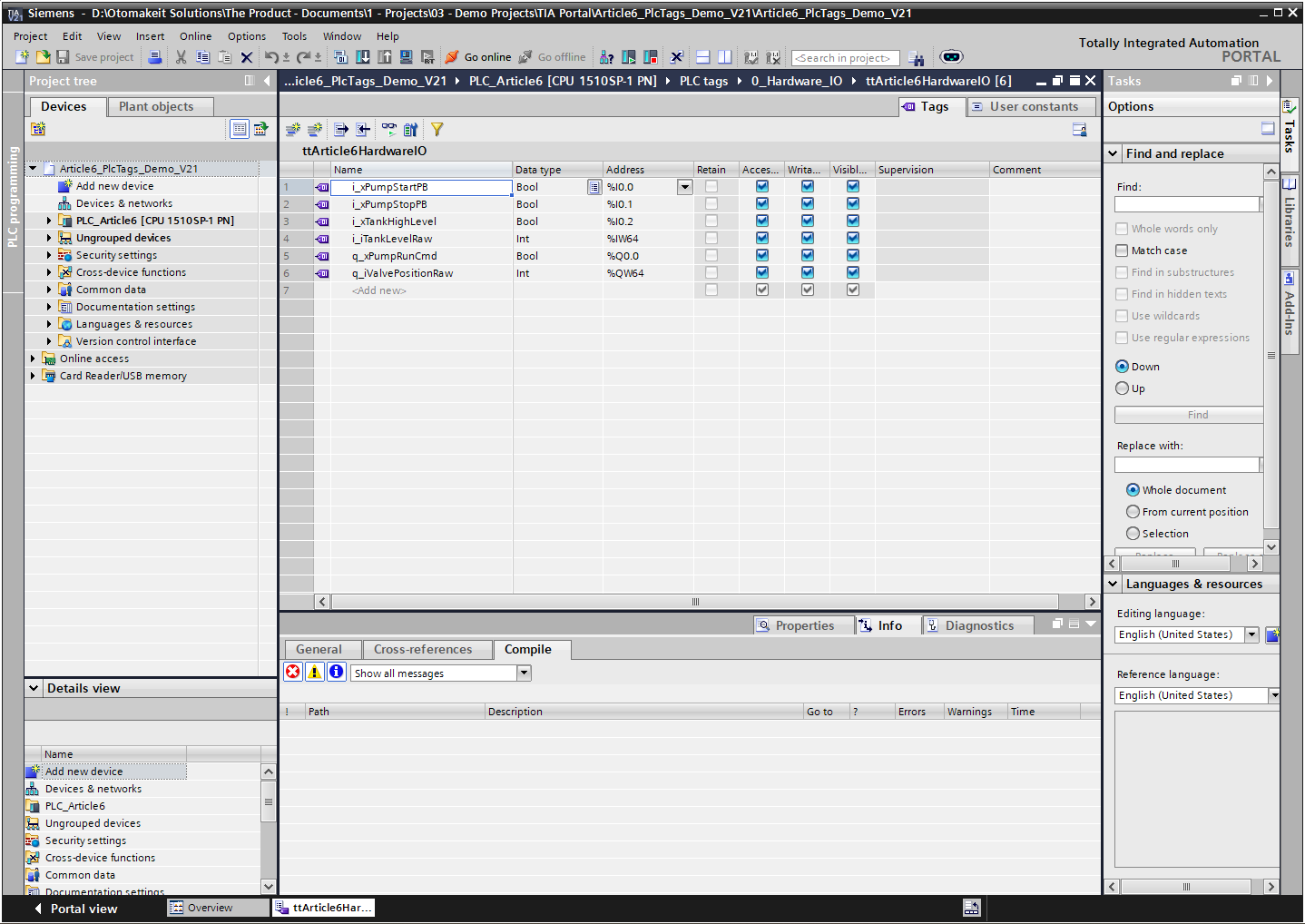Click the Open project icon
The height and width of the screenshot is (924, 1305).
pyautogui.click(x=43, y=57)
